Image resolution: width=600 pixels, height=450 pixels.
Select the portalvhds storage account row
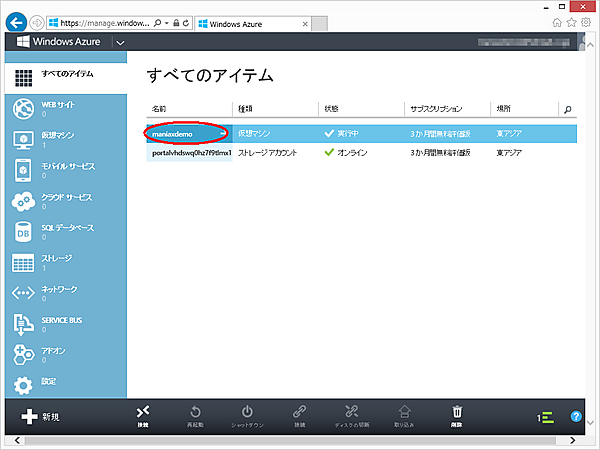tap(190, 153)
